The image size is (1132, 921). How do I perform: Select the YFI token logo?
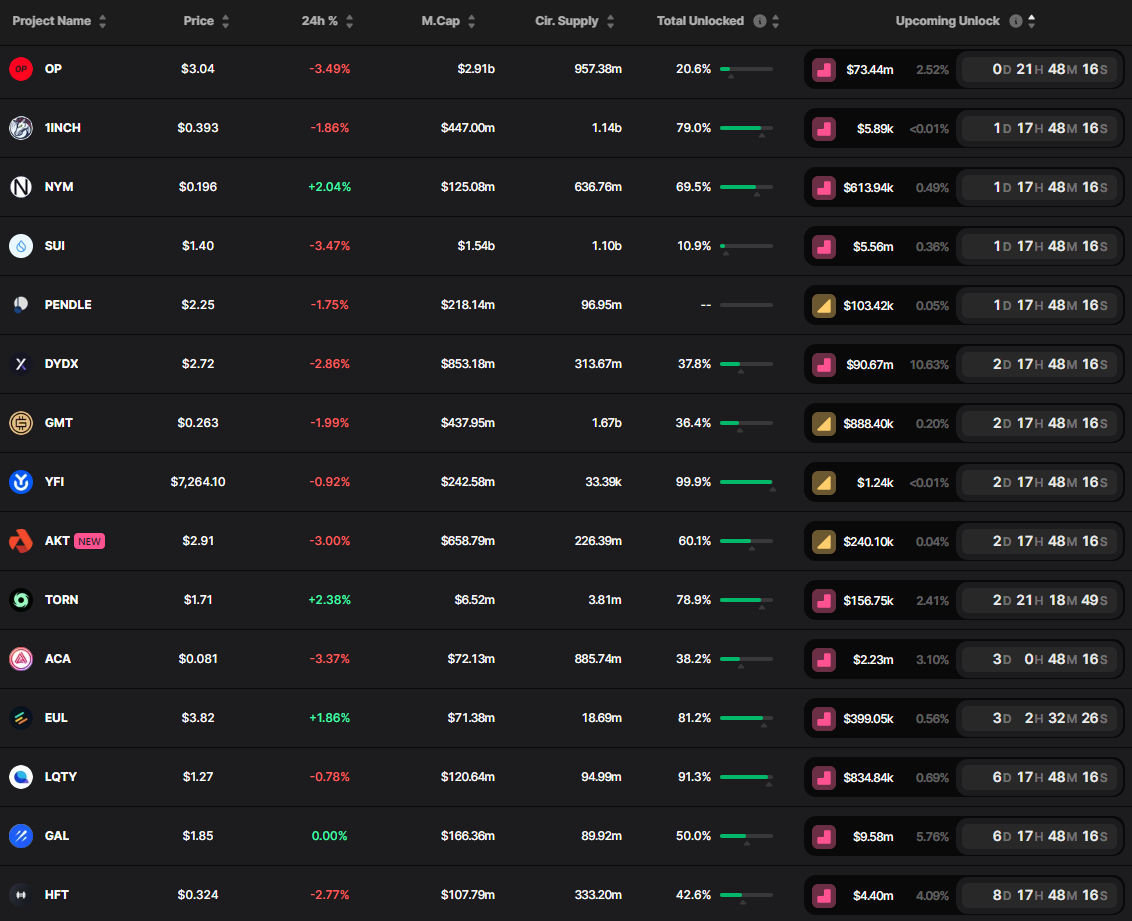click(21, 482)
